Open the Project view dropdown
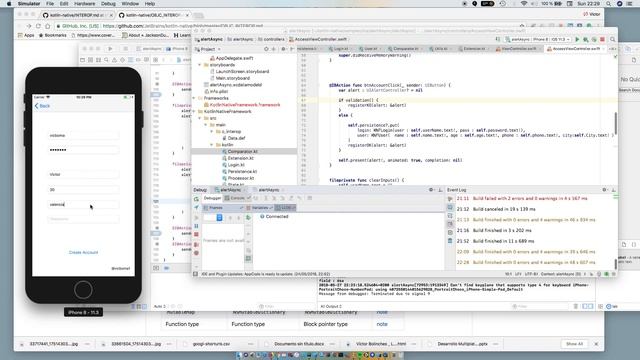Viewport: 640px width, 360px height. pos(208,49)
